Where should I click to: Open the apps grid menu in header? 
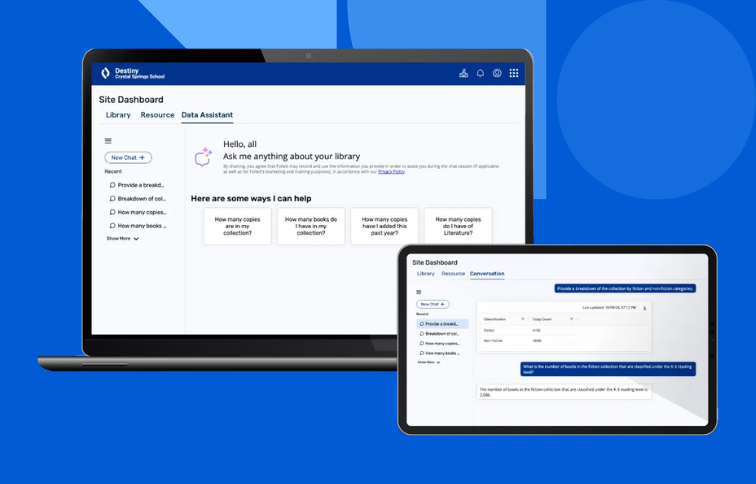514,73
